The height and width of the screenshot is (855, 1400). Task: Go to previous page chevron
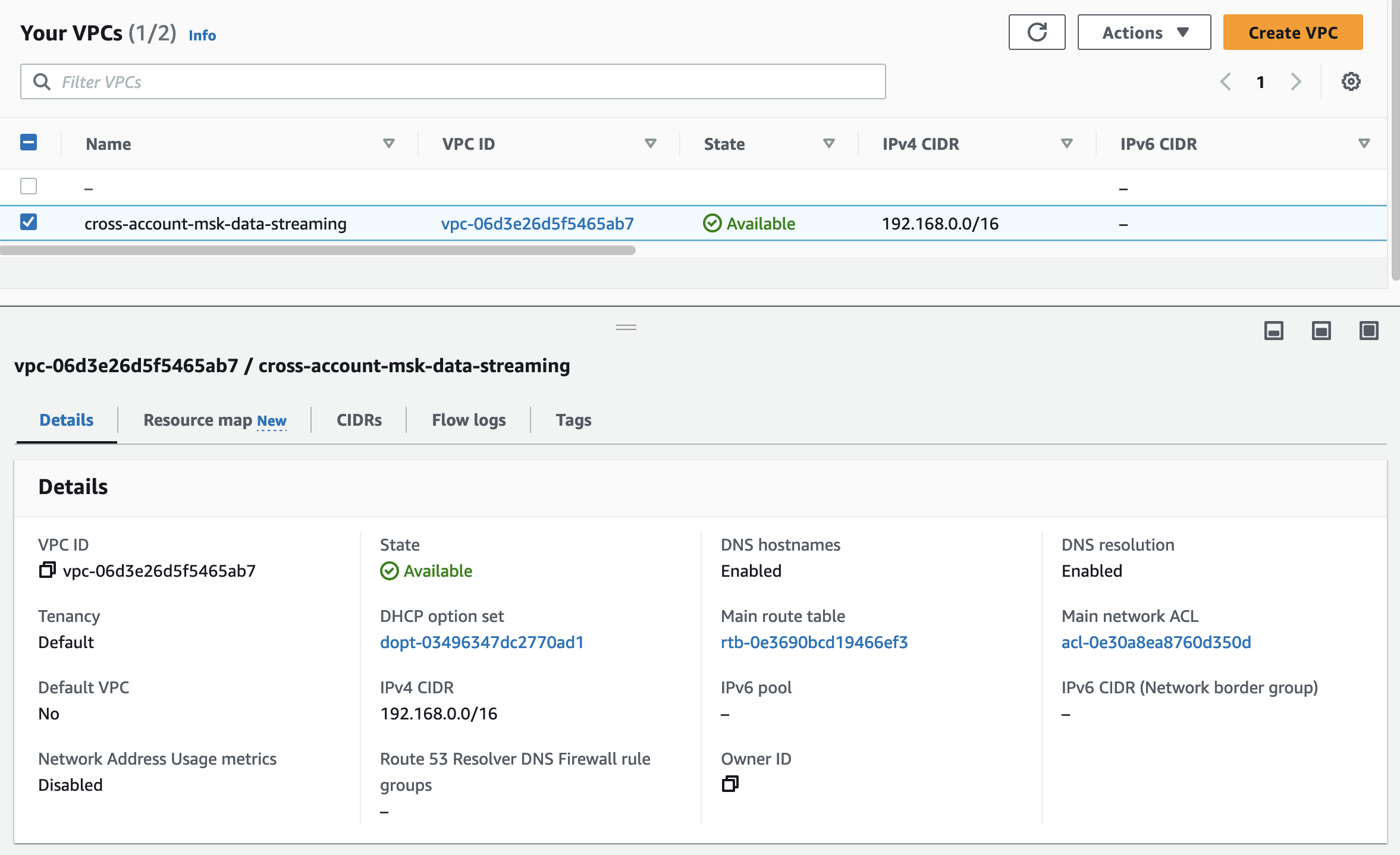(x=1226, y=81)
